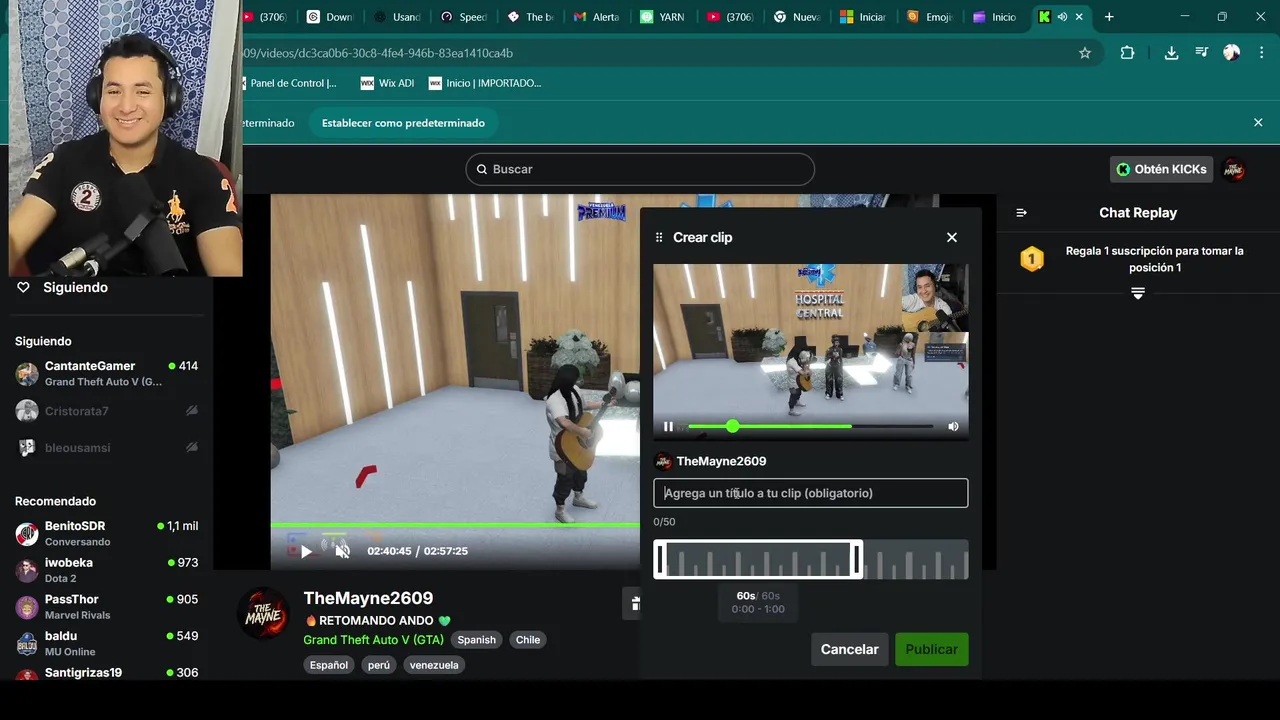Viewport: 1280px width, 720px height.
Task: Click TheMayne2609 channel avatar
Action: [264, 612]
